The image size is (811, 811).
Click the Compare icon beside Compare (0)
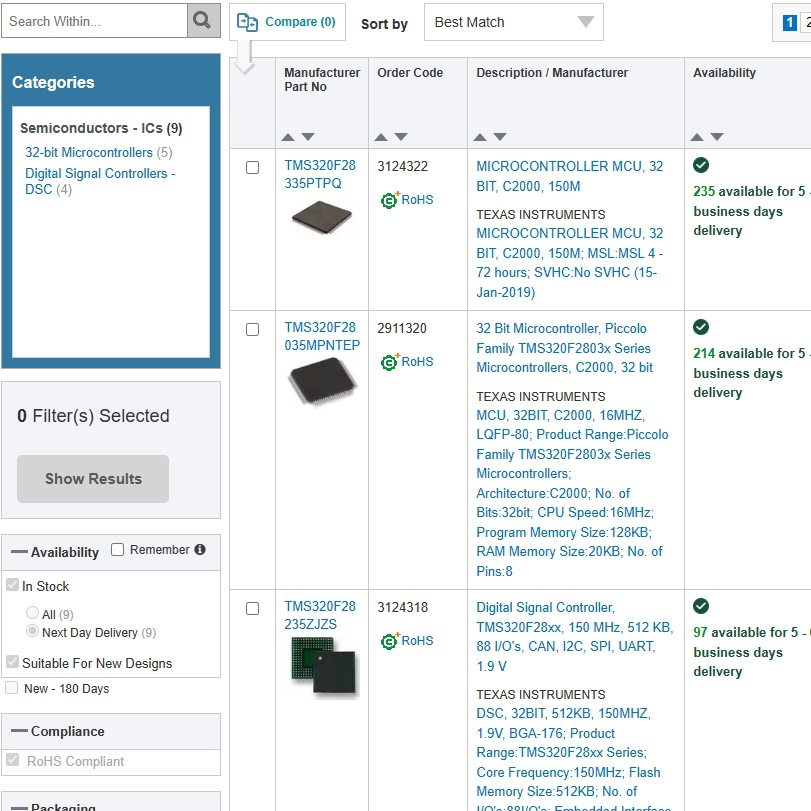(x=247, y=22)
